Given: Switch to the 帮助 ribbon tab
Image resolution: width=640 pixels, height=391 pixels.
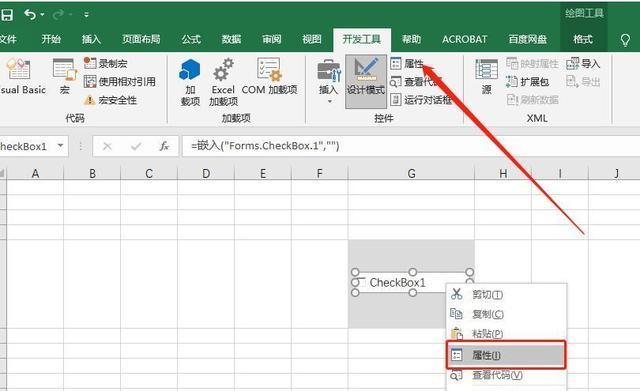Looking at the screenshot, I should (x=411, y=39).
